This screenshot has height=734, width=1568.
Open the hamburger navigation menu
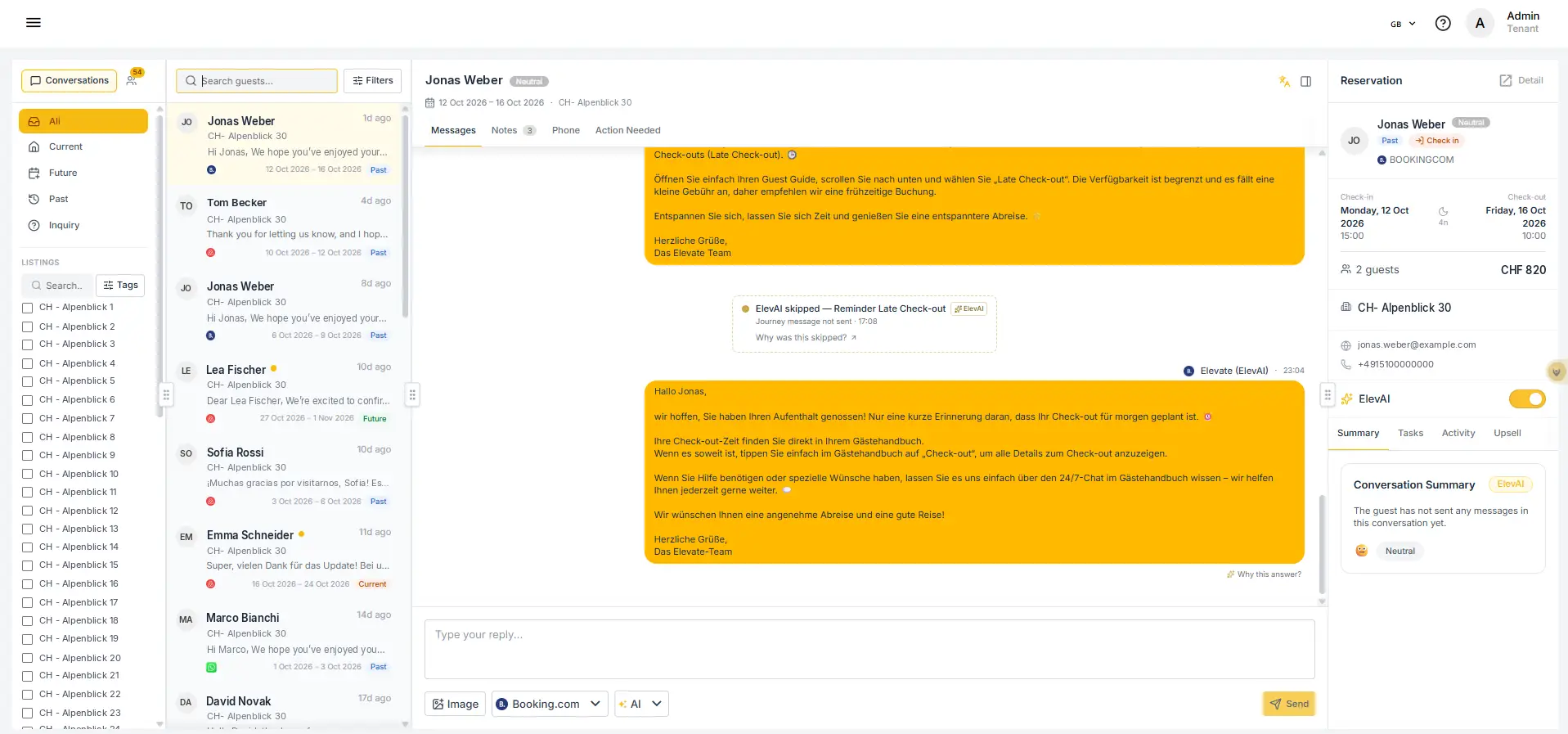click(x=34, y=23)
